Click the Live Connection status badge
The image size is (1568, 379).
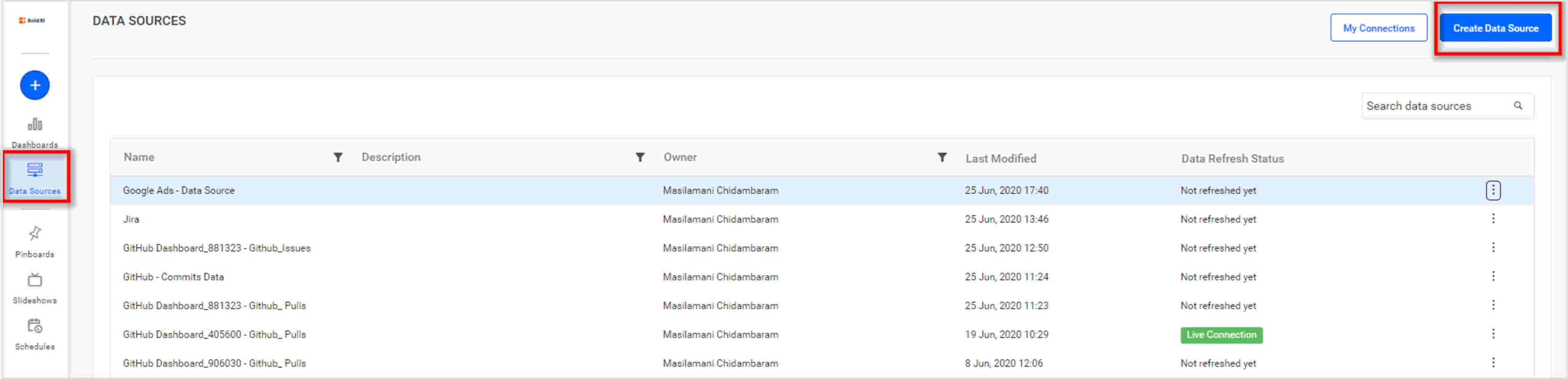click(1220, 335)
